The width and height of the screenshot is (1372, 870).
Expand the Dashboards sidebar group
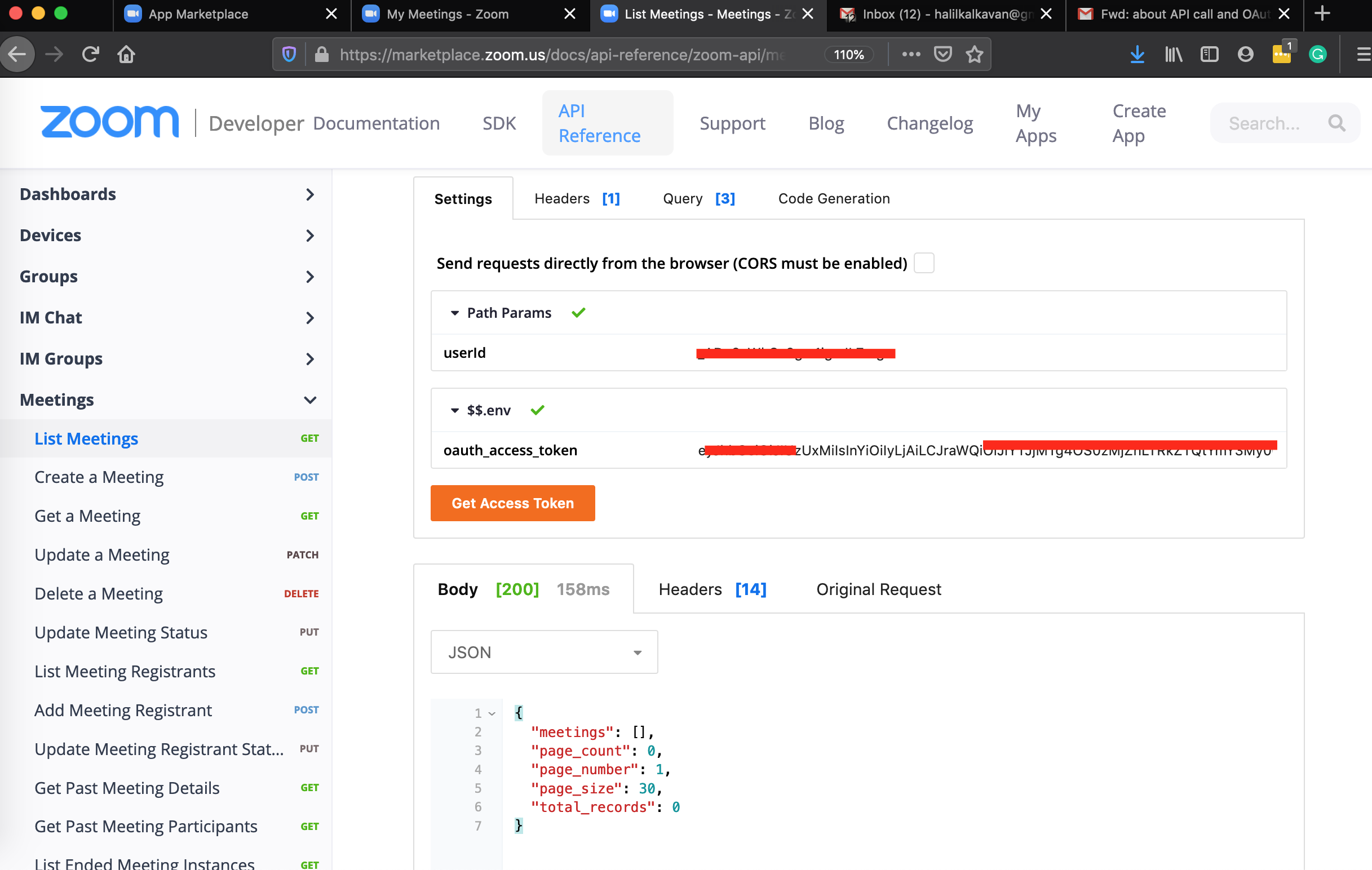pyautogui.click(x=309, y=195)
